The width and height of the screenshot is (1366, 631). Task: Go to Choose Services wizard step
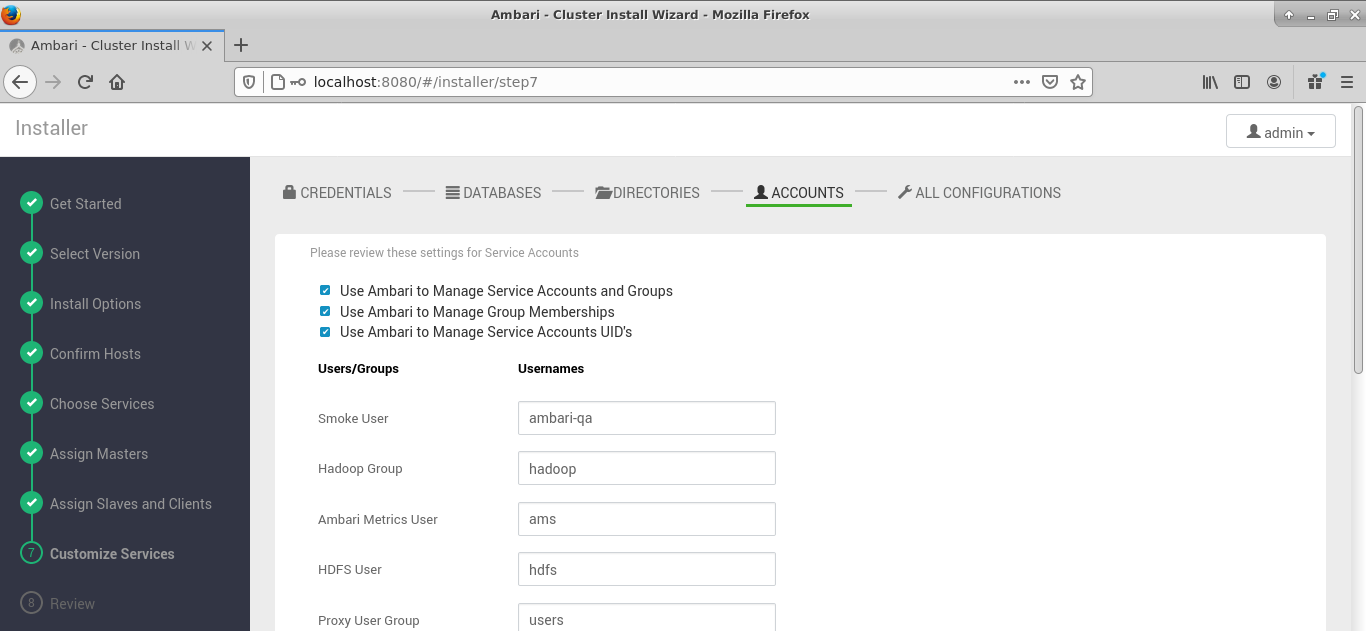pos(102,404)
